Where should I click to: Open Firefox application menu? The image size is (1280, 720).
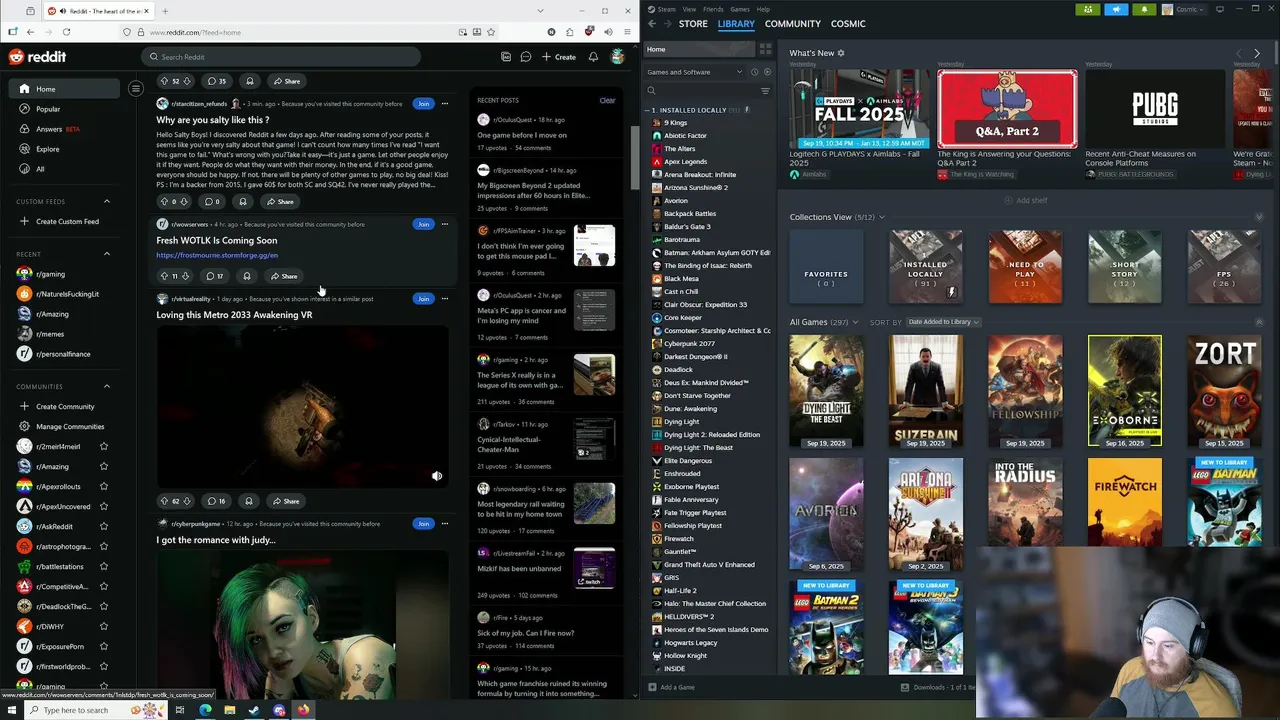tap(627, 32)
